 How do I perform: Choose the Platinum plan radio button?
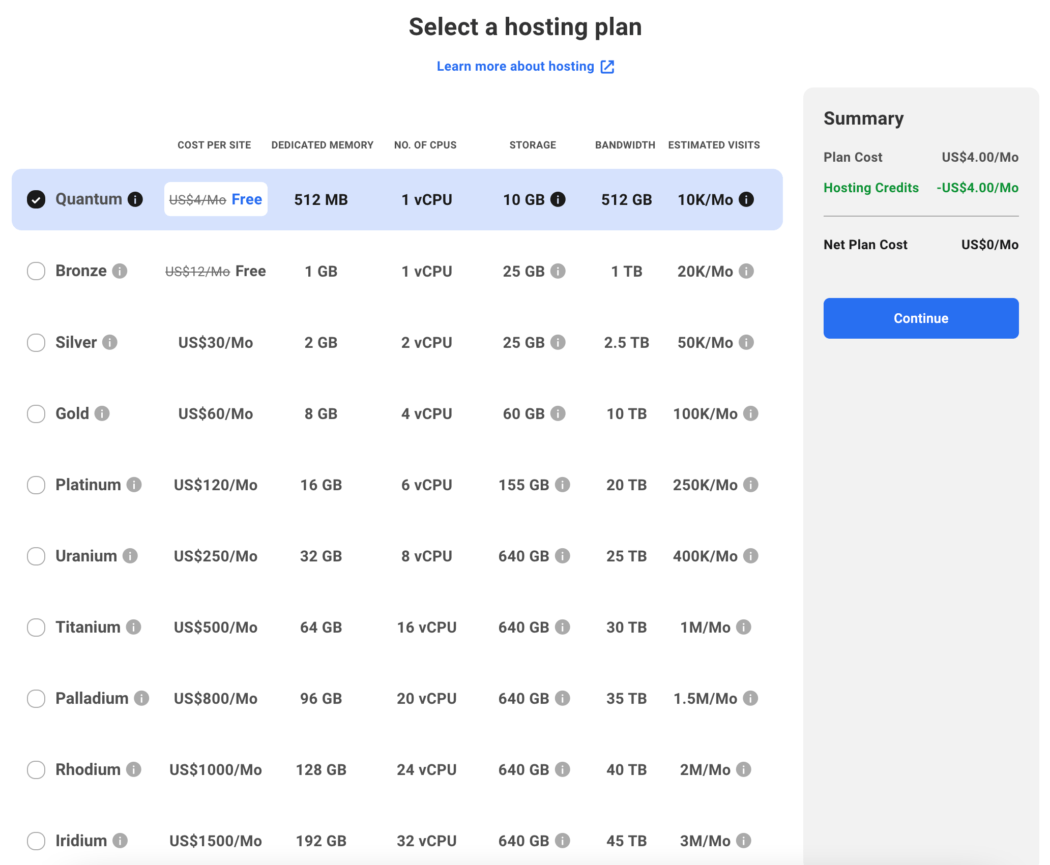(36, 484)
